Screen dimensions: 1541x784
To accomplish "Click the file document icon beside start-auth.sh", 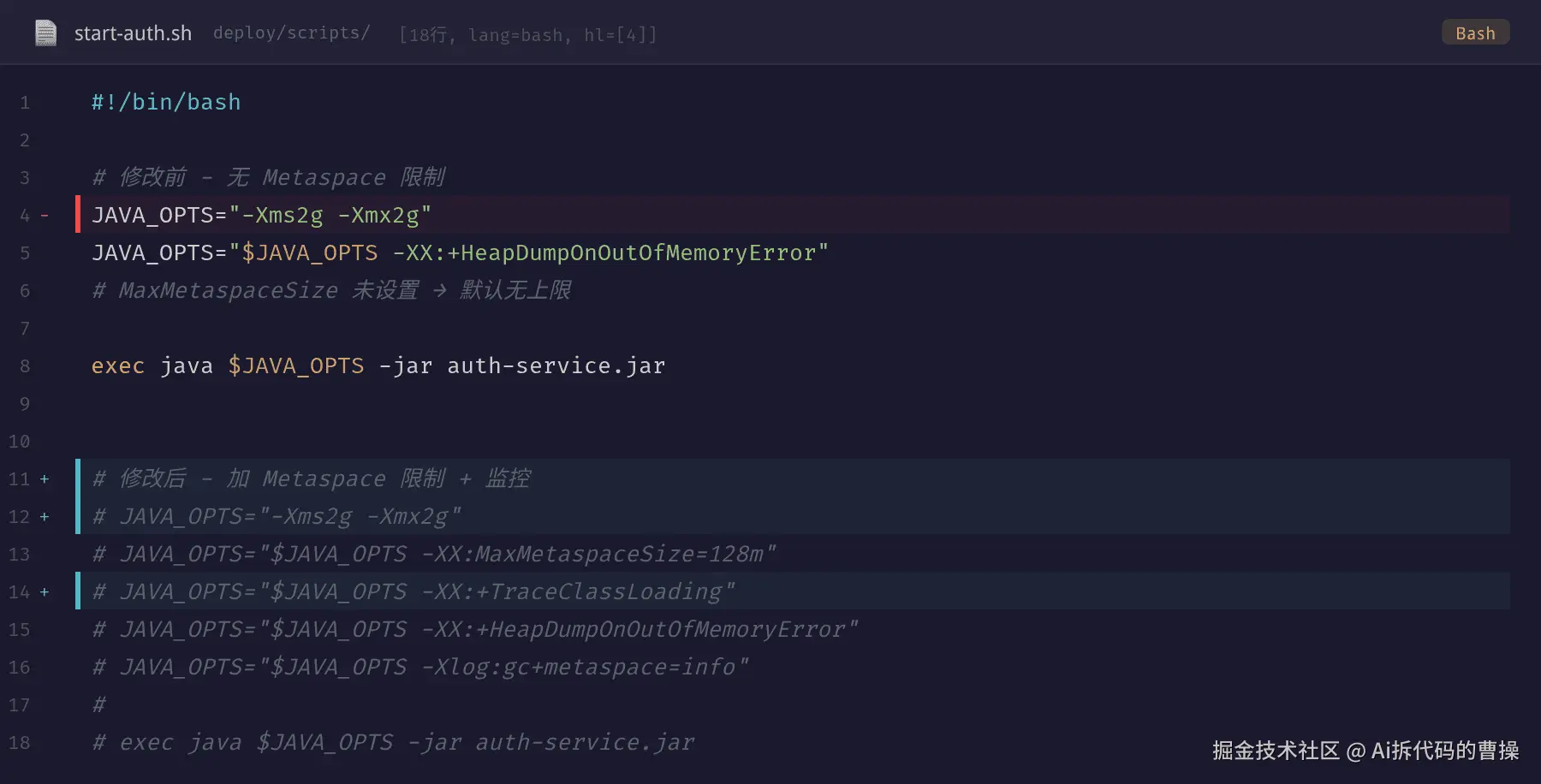I will (45, 33).
